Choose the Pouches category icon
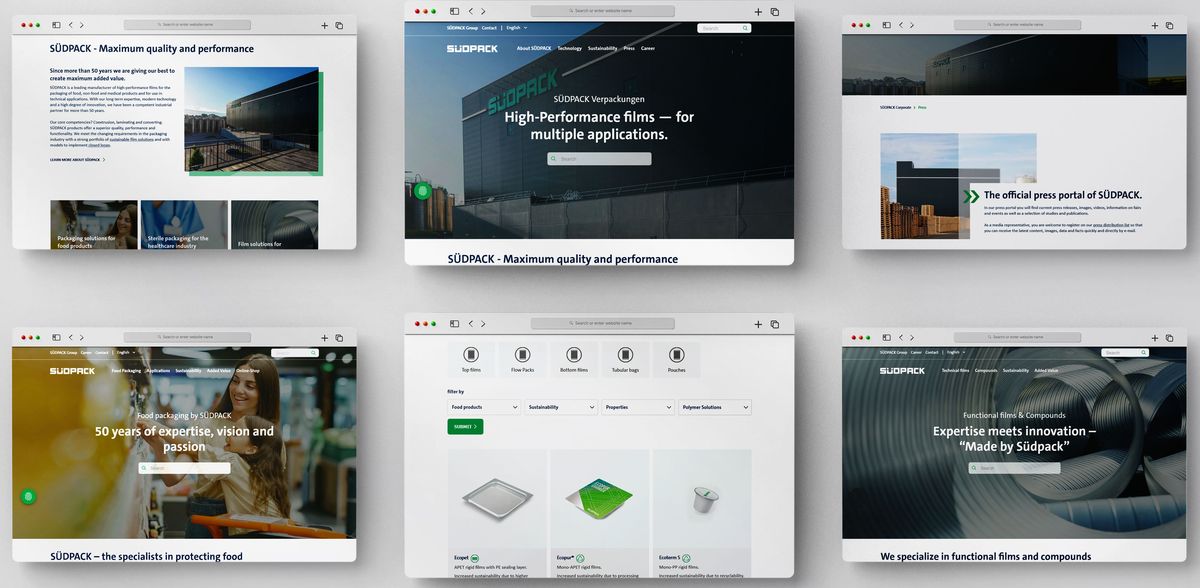 (x=676, y=354)
